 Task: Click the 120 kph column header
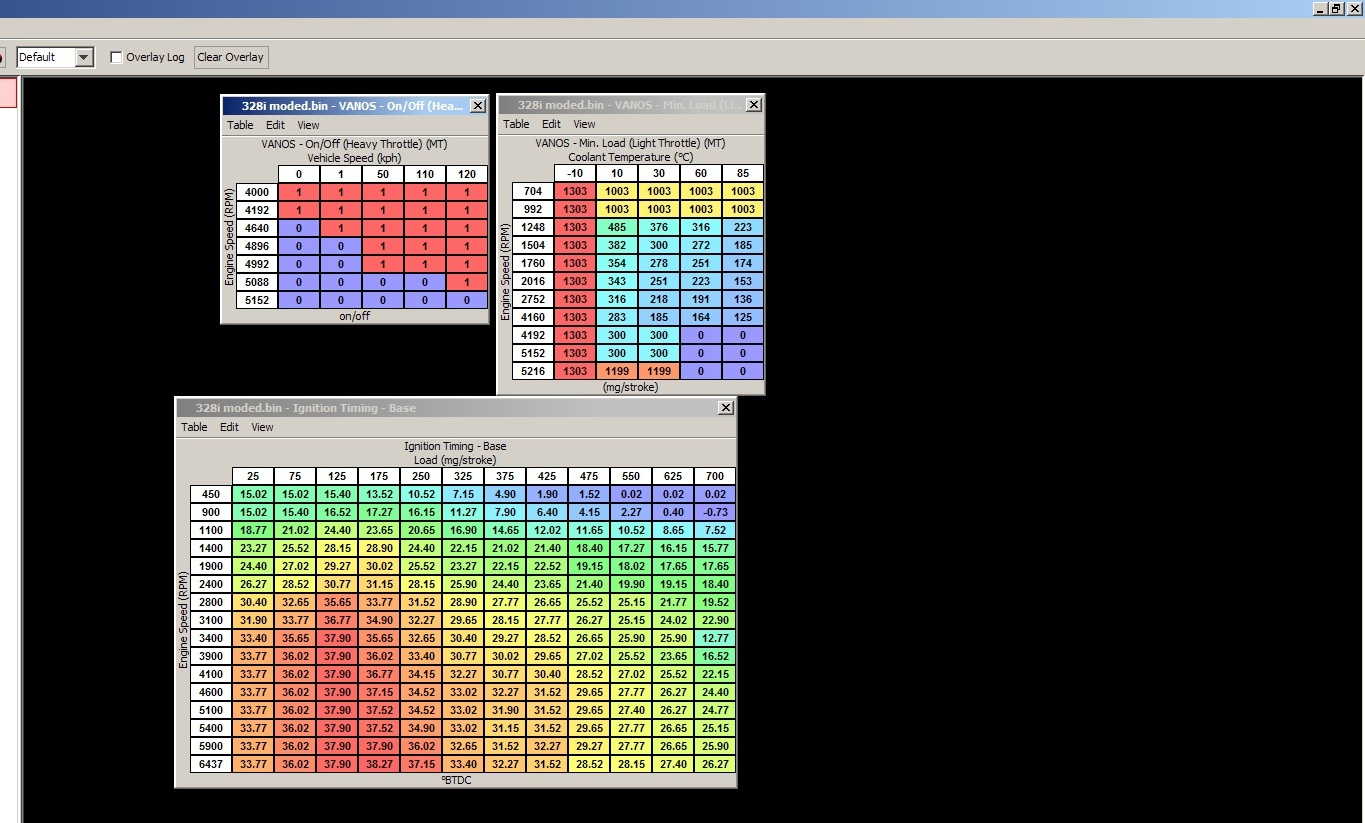pyautogui.click(x=467, y=174)
